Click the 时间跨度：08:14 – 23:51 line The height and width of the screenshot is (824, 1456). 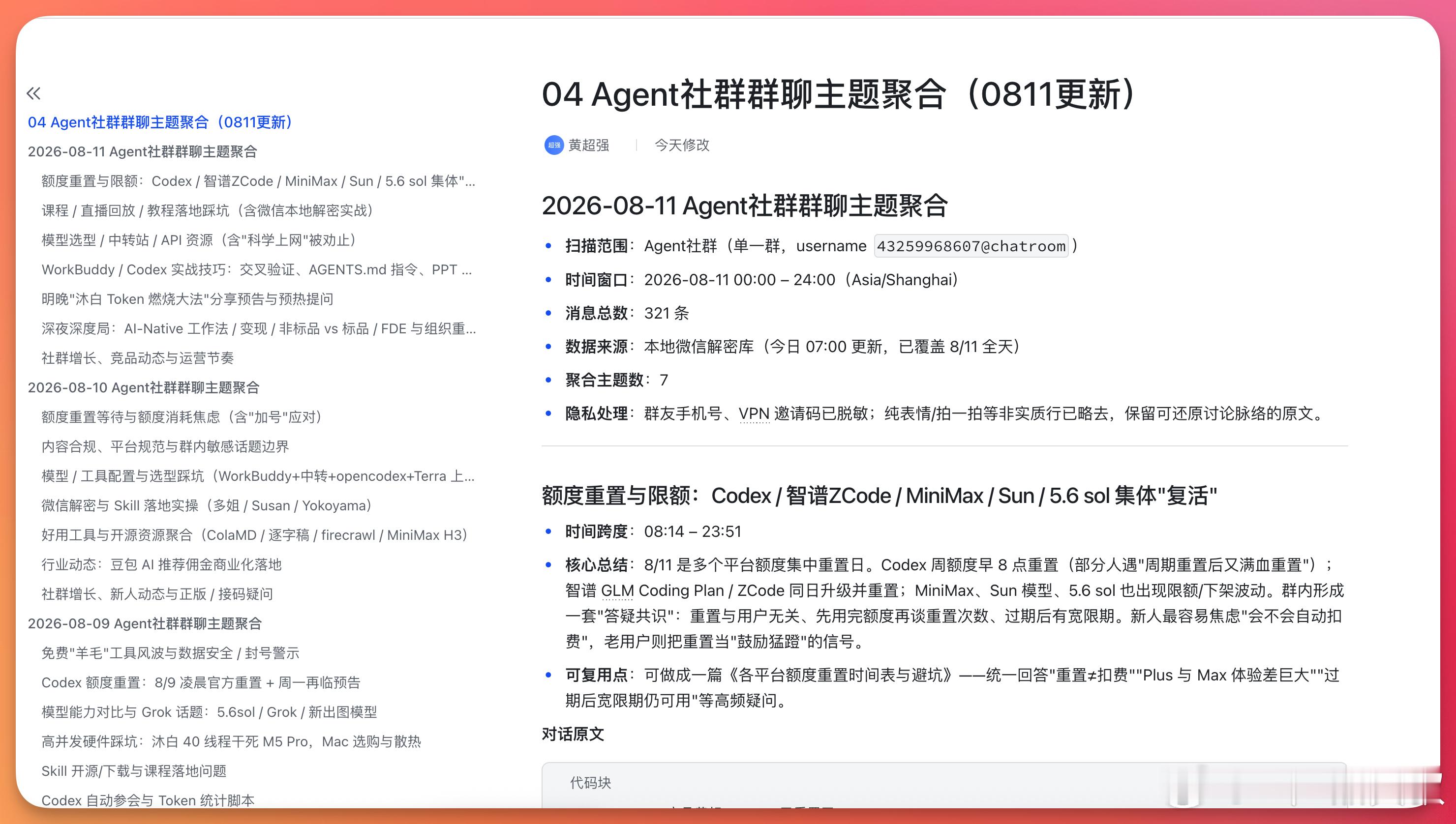(x=653, y=531)
